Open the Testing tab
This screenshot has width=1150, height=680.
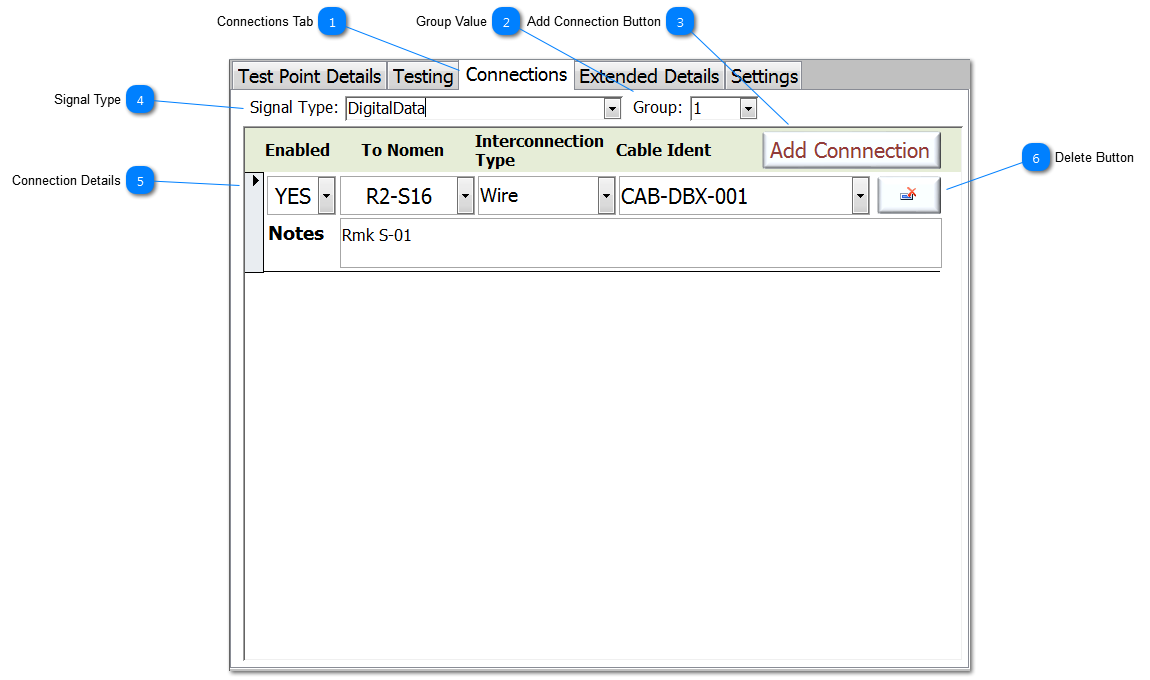423,76
